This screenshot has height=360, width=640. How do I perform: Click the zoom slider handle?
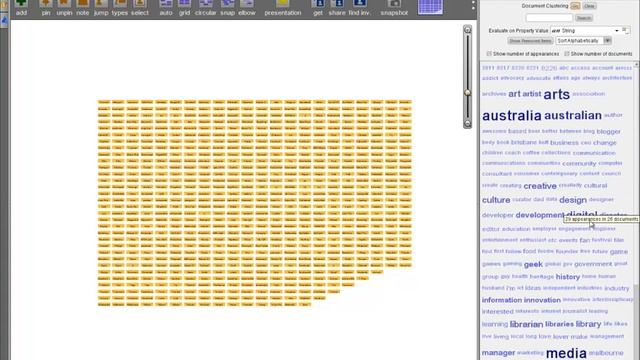point(468,93)
